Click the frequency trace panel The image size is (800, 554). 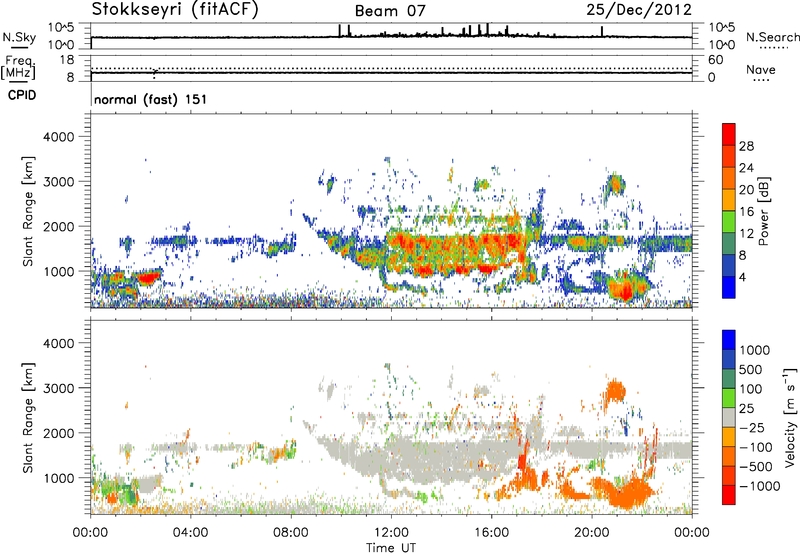click(391, 68)
